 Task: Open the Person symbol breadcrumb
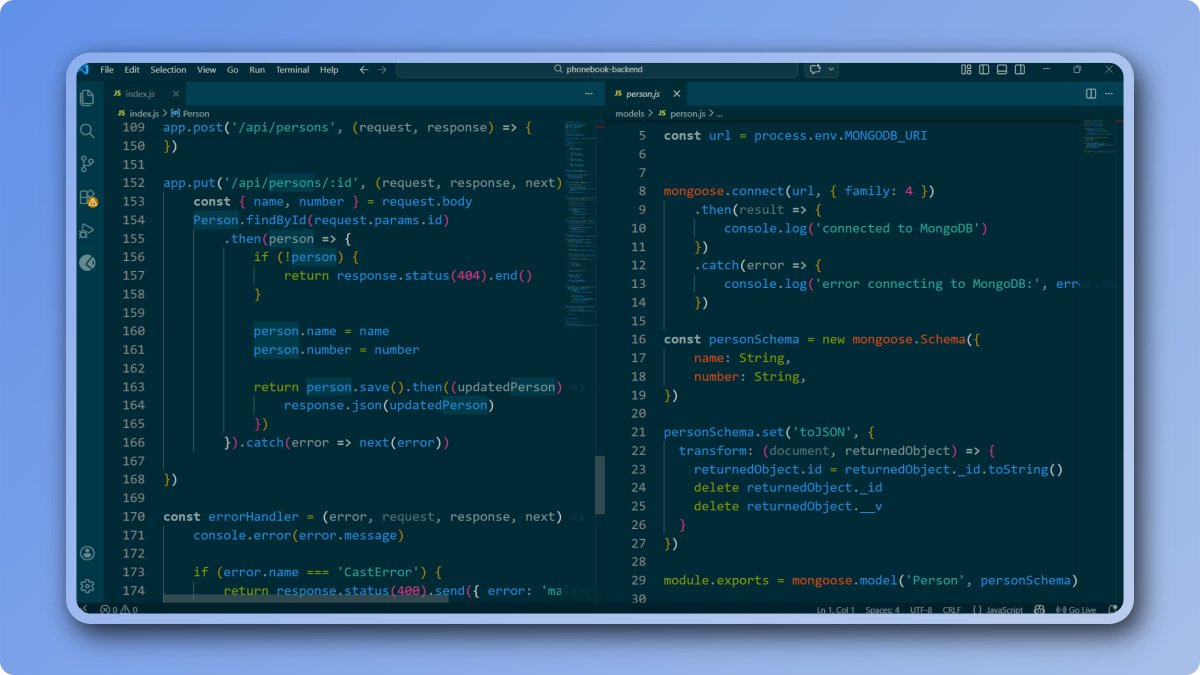[x=190, y=114]
